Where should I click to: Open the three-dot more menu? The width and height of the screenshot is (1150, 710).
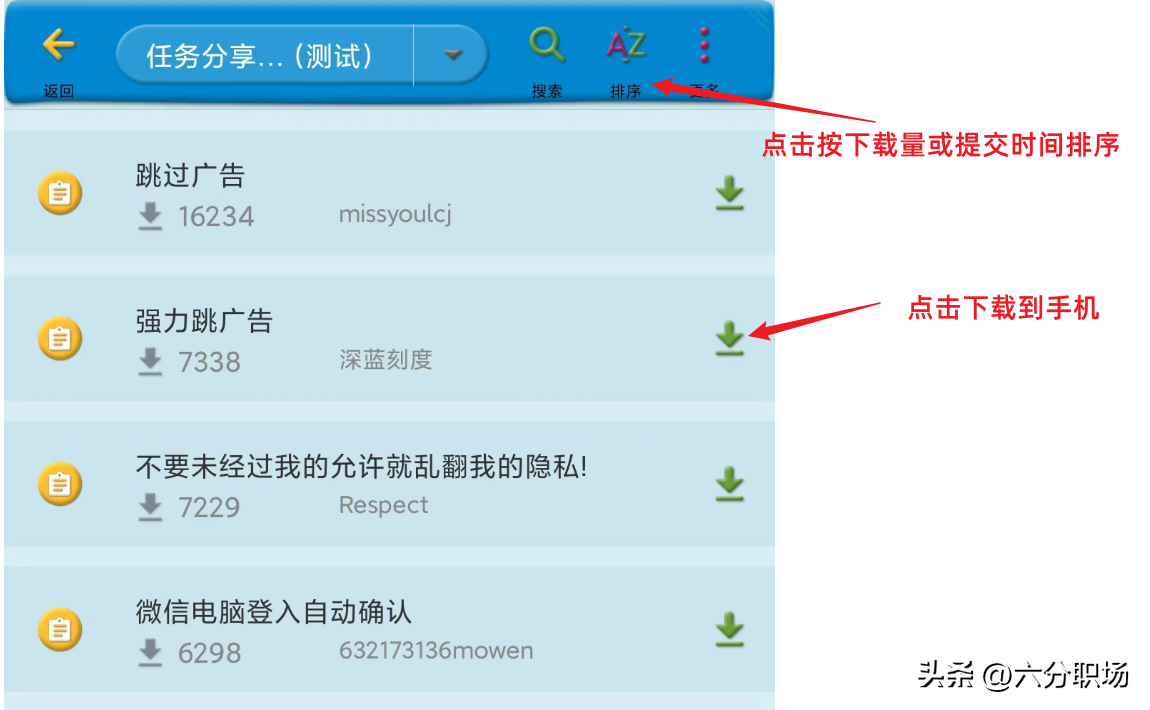[704, 45]
